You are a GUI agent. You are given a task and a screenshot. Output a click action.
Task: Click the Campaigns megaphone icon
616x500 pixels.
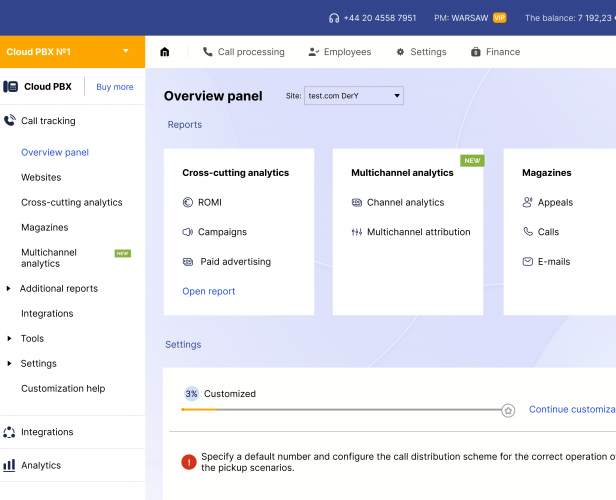[x=188, y=232]
